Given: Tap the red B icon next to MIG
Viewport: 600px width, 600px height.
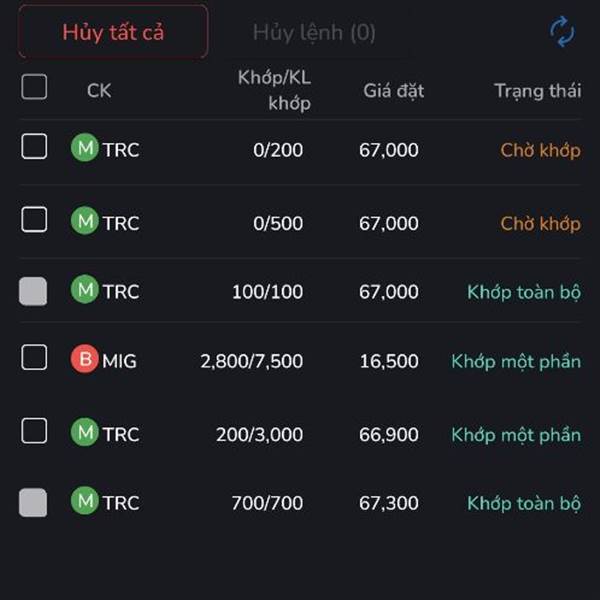Looking at the screenshot, I should click(x=85, y=359).
